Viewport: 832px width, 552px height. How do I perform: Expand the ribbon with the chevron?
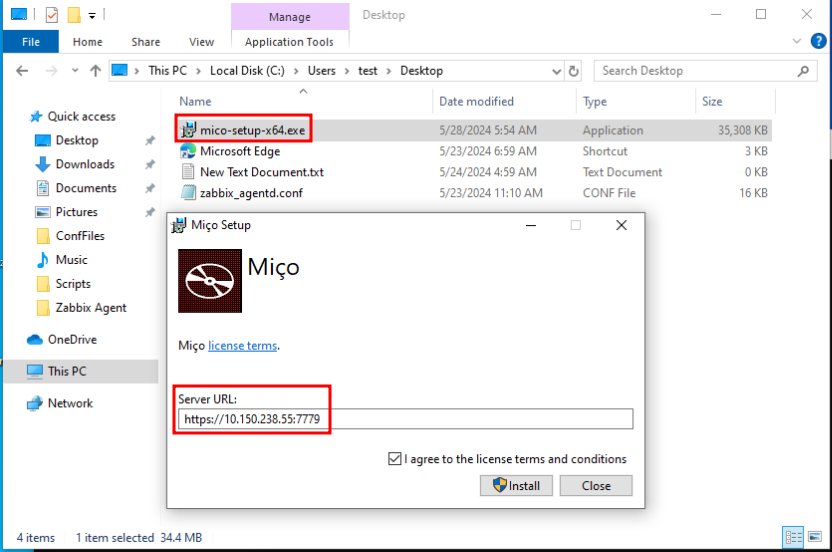[796, 41]
